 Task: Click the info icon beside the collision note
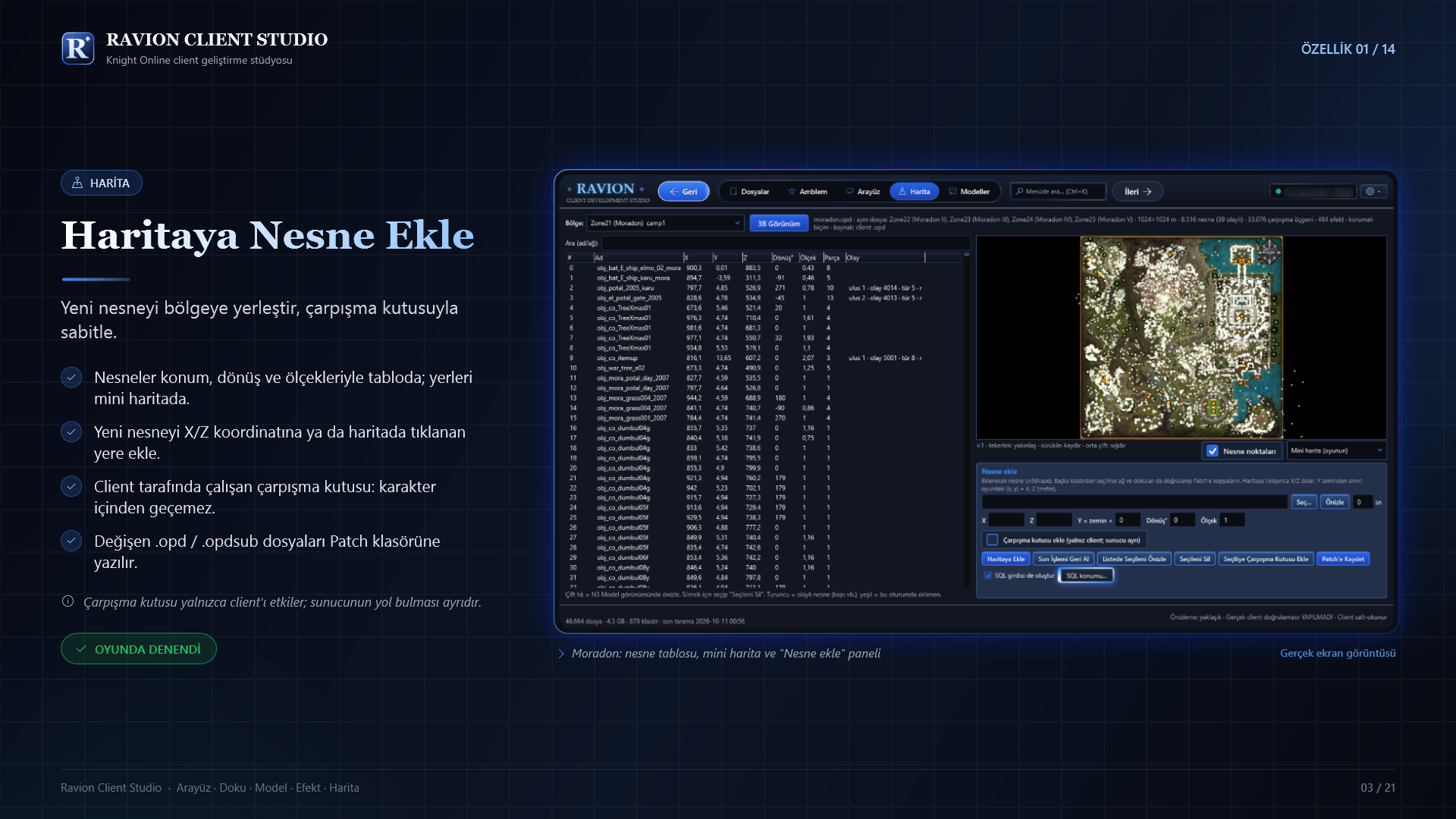tap(67, 601)
